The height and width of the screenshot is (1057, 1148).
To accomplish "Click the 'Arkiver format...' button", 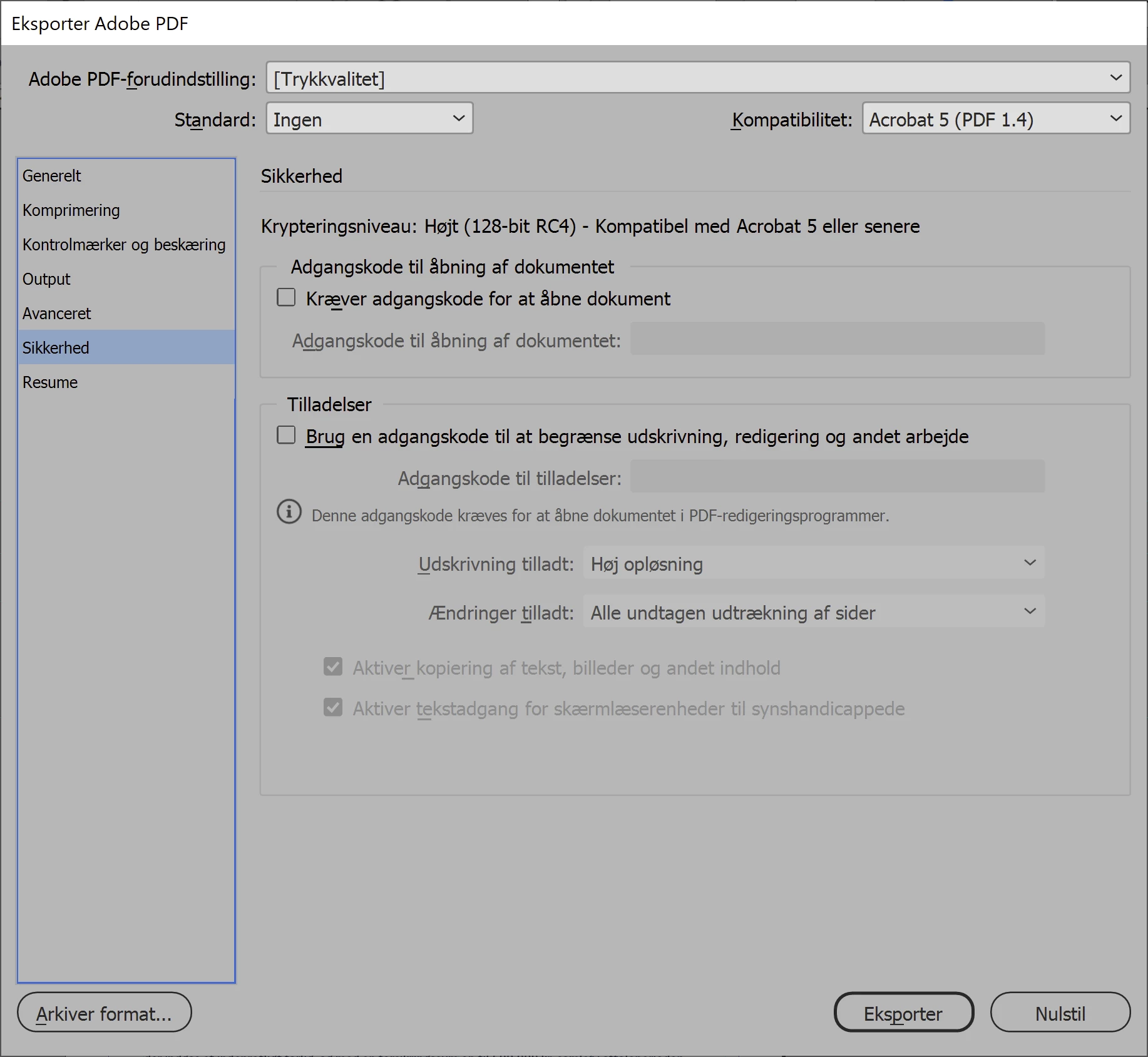I will tap(105, 1013).
